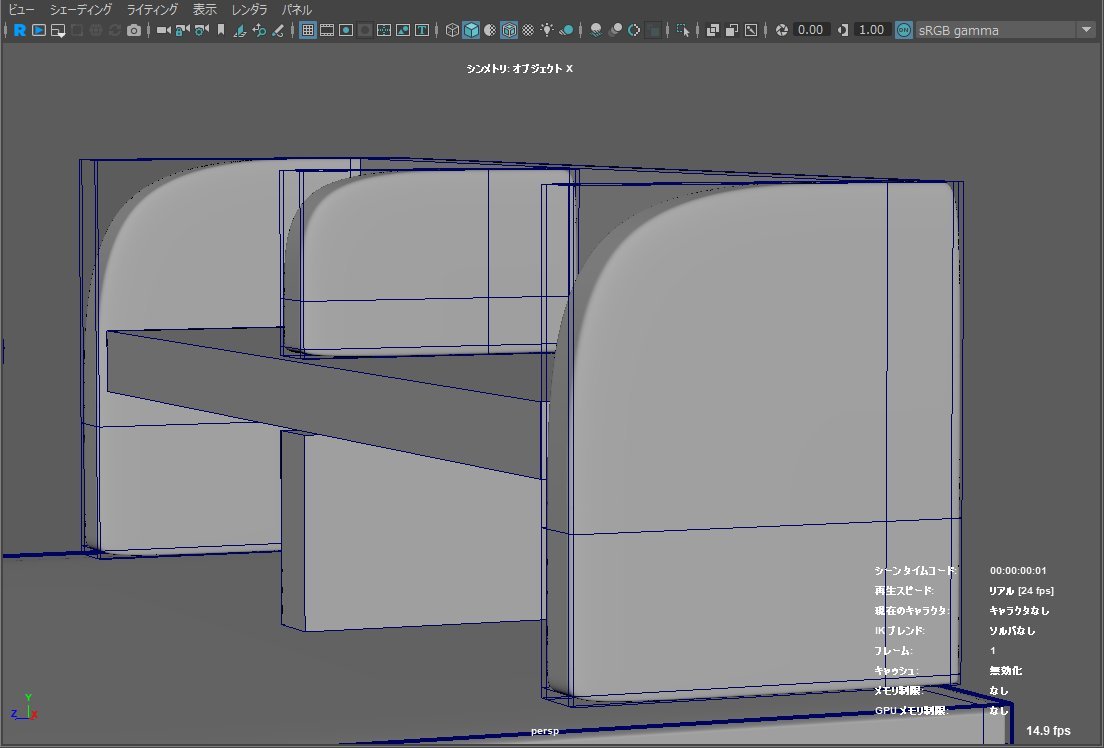Click the image plane icon
Image resolution: width=1104 pixels, height=748 pixels.
pyautogui.click(x=240, y=30)
